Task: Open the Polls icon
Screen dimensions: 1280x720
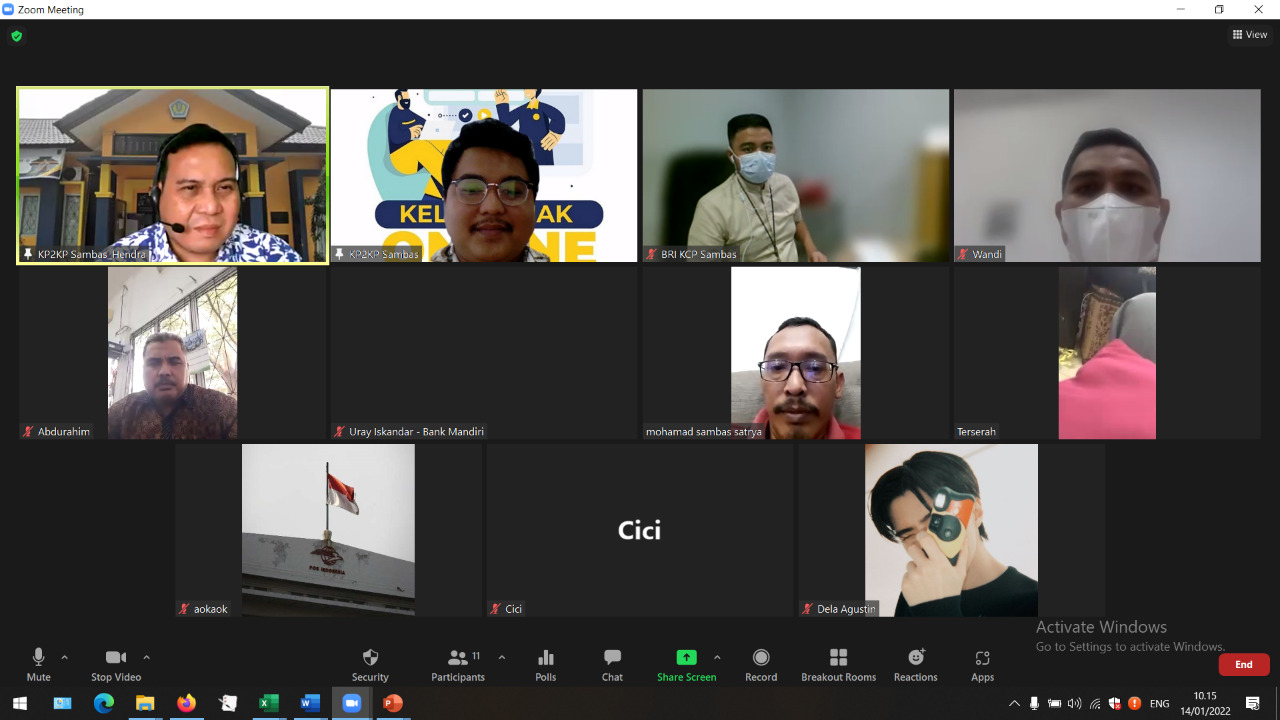Action: pos(545,658)
